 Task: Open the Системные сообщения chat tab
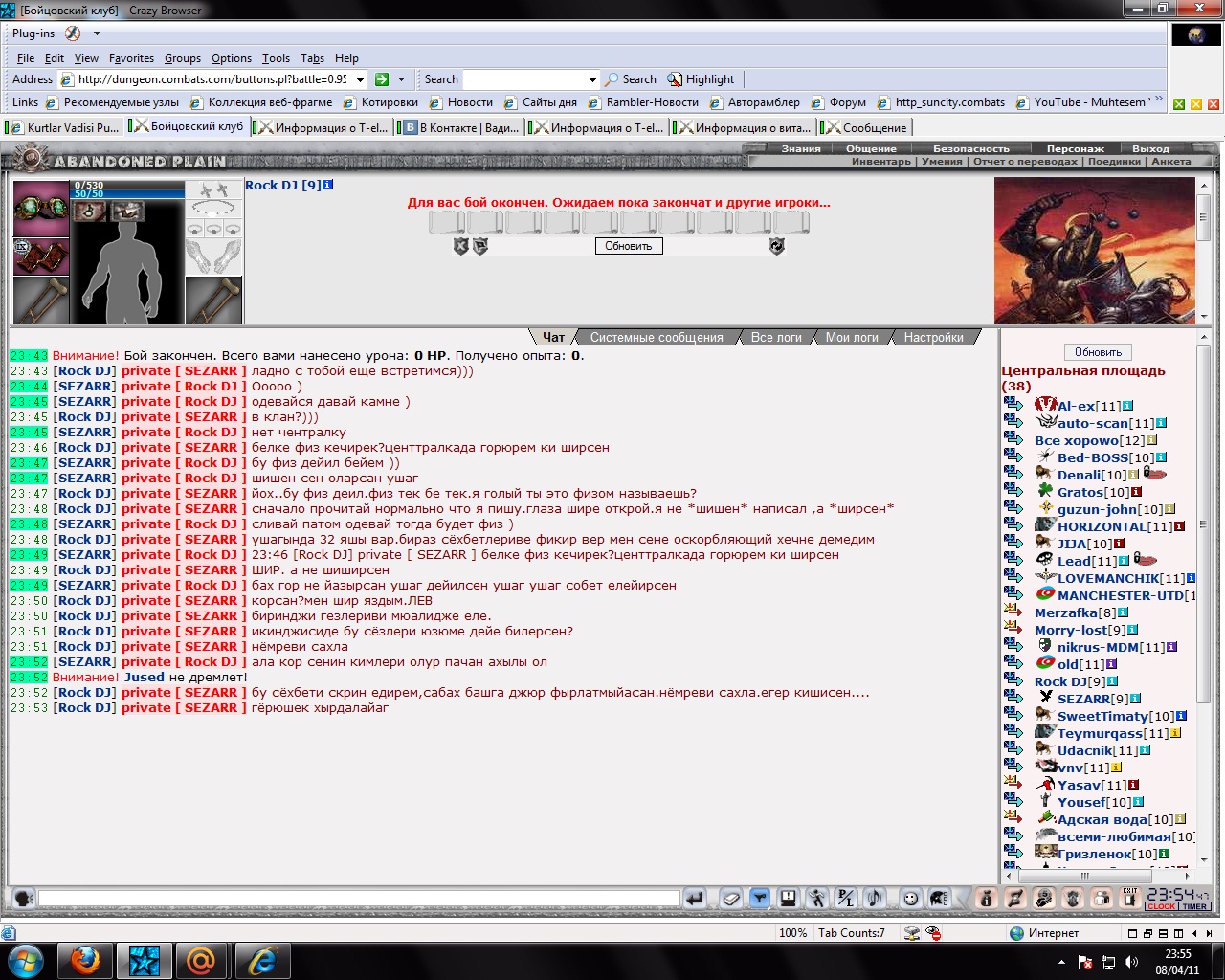point(657,337)
